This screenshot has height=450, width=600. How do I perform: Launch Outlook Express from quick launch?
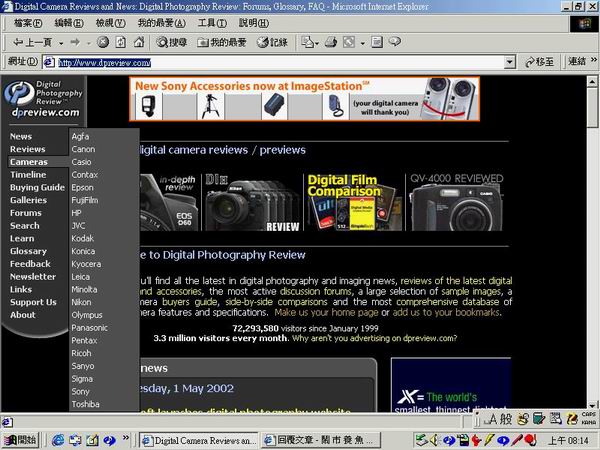75,440
